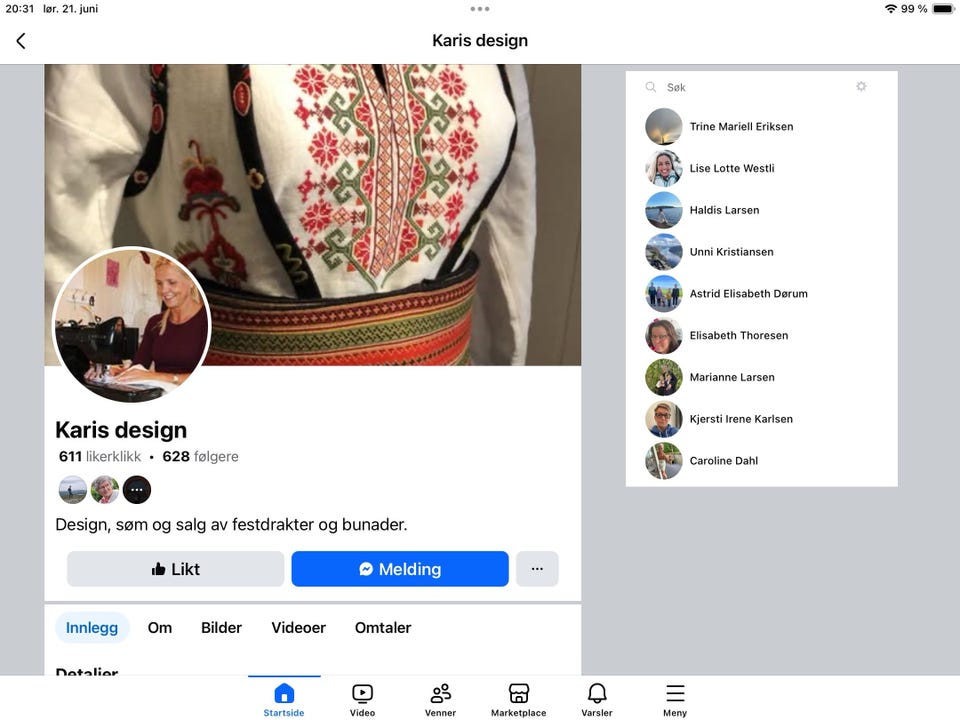View Karis design profile picture
Screen dimensions: 960x720
[x=132, y=324]
